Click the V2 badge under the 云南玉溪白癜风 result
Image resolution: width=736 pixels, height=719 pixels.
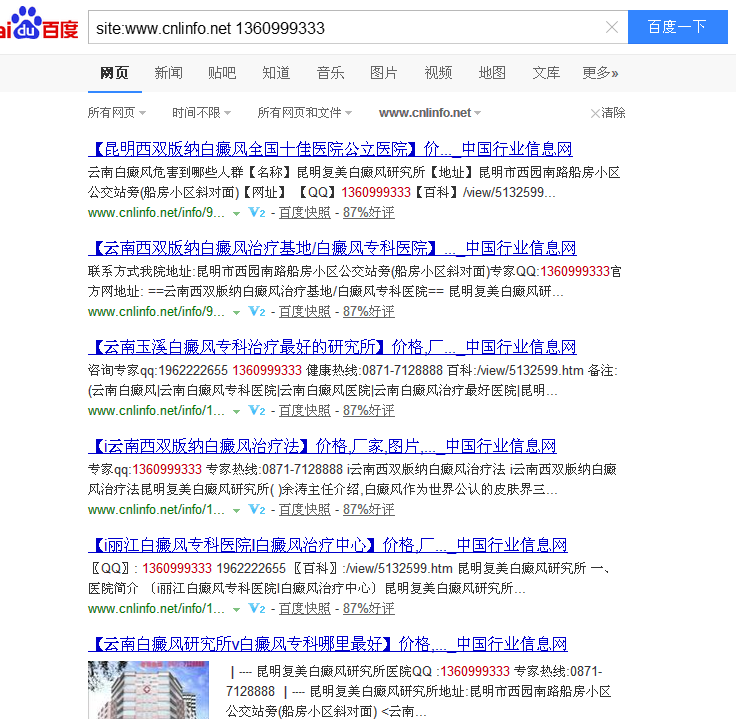(x=257, y=411)
